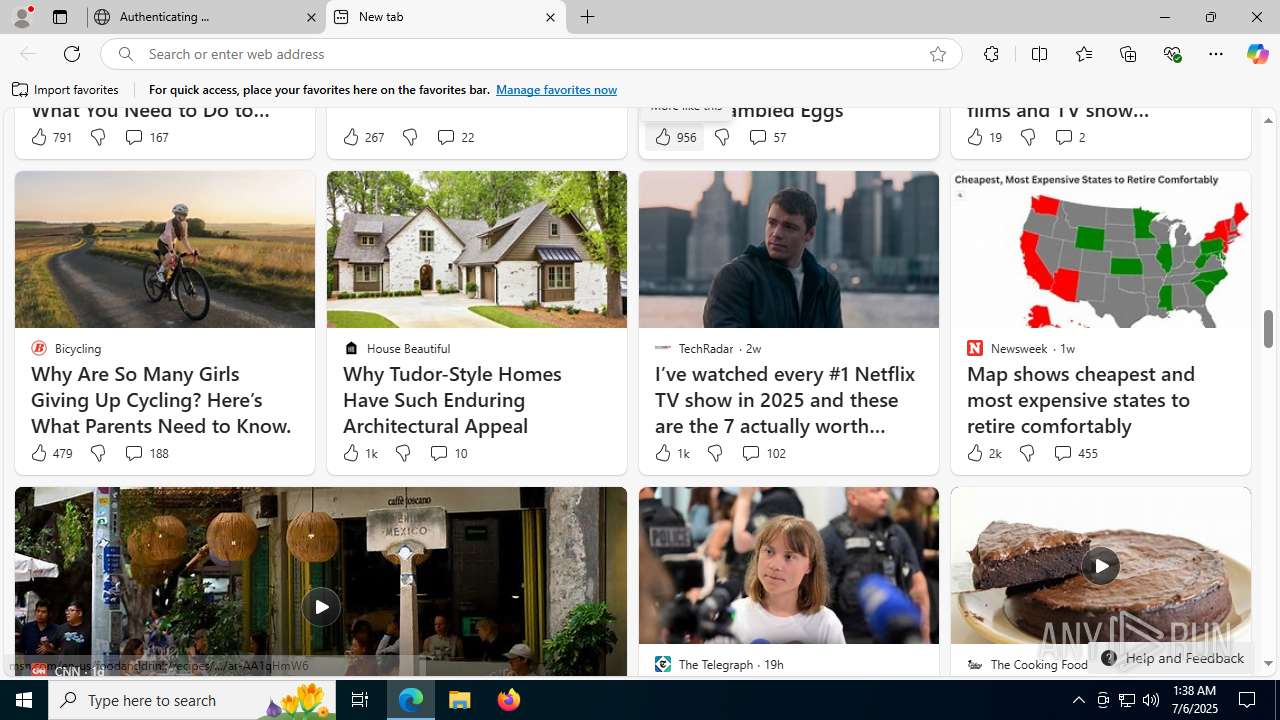
Task: Open the cyclist on road thumbnail
Action: [x=165, y=249]
